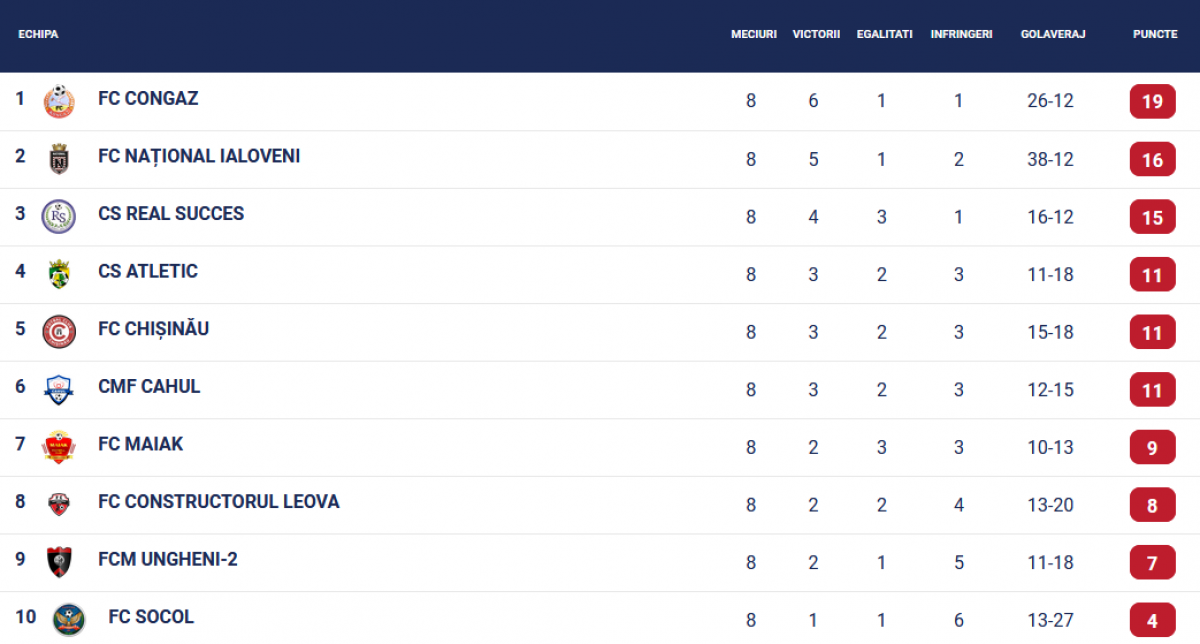Screen dimensions: 1200x644
Task: Click the FC Maiak team logo
Action: [59, 446]
